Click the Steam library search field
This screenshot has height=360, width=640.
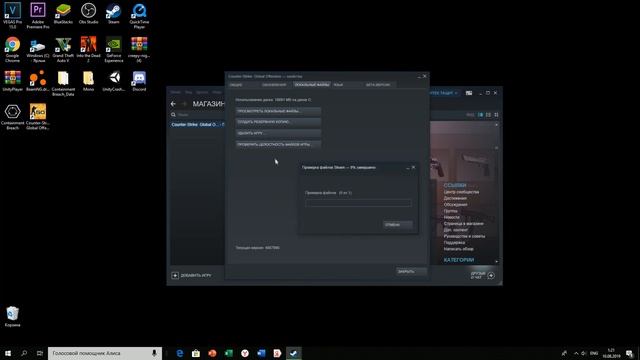(200, 115)
